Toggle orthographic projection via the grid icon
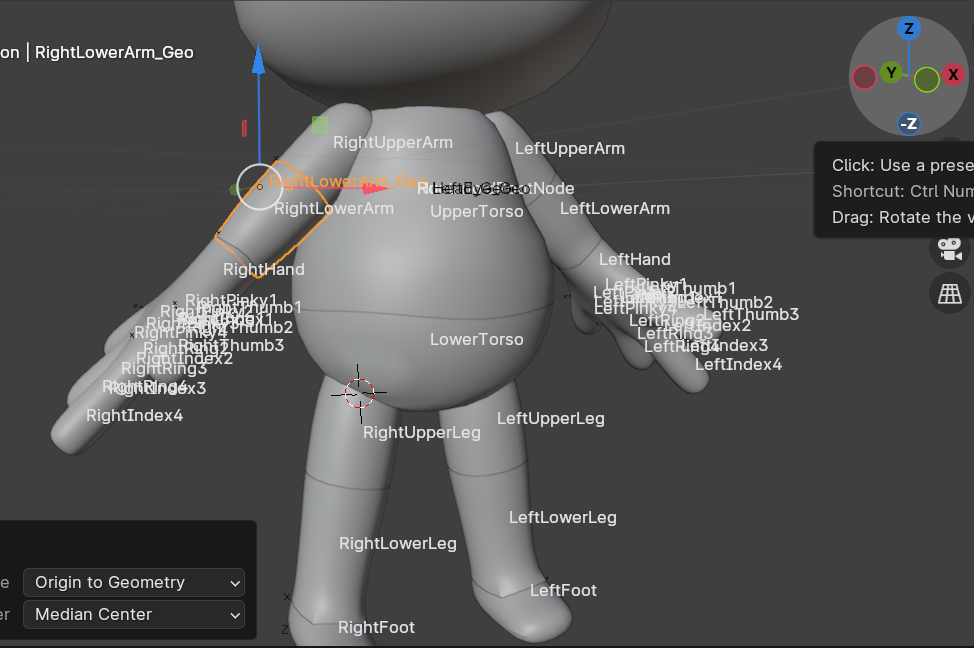Image resolution: width=974 pixels, height=648 pixels. coord(948,293)
